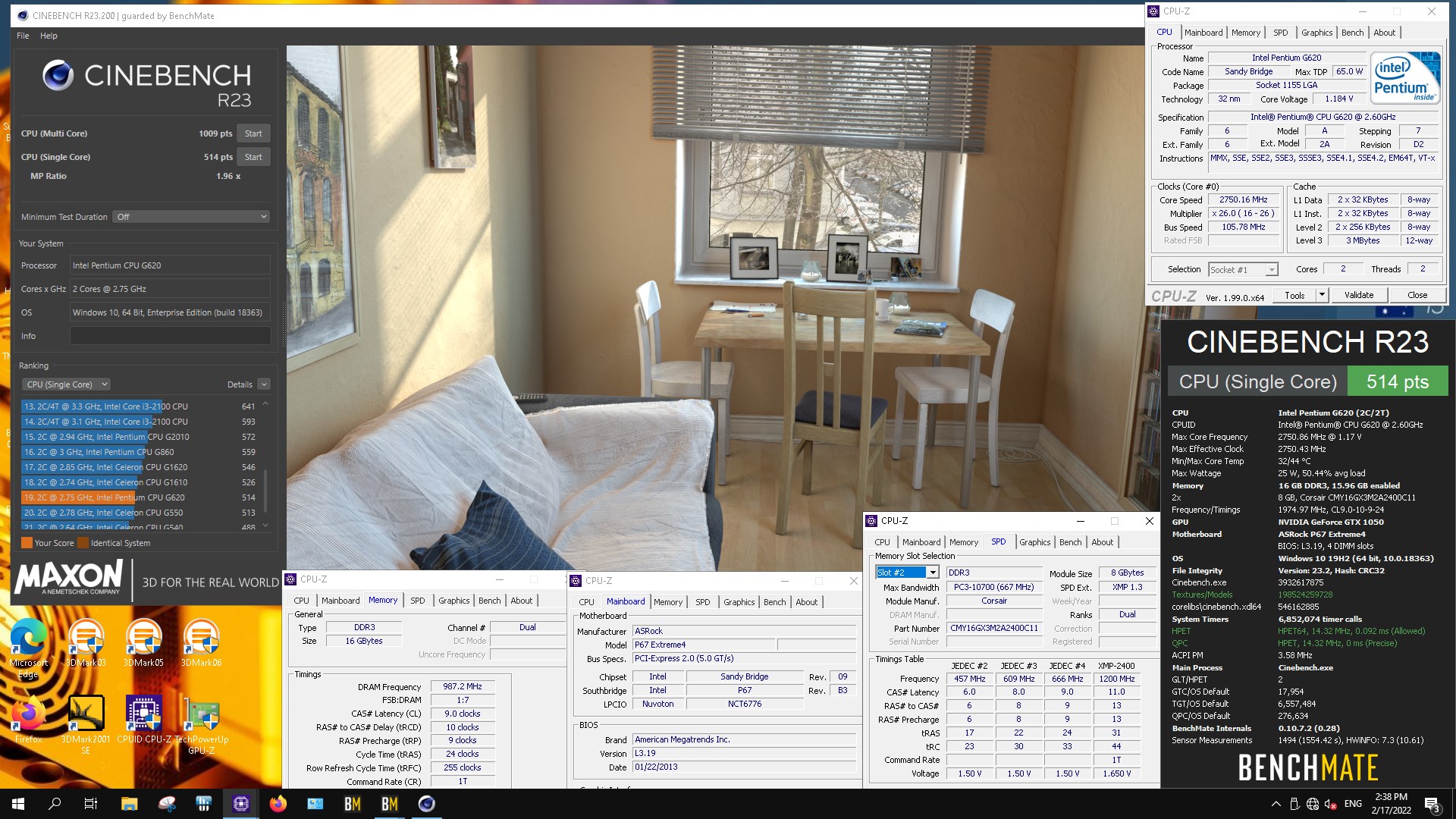This screenshot has width=1456, height=819.
Task: Click the ranking list scroll-down arrow
Action: coord(265,525)
